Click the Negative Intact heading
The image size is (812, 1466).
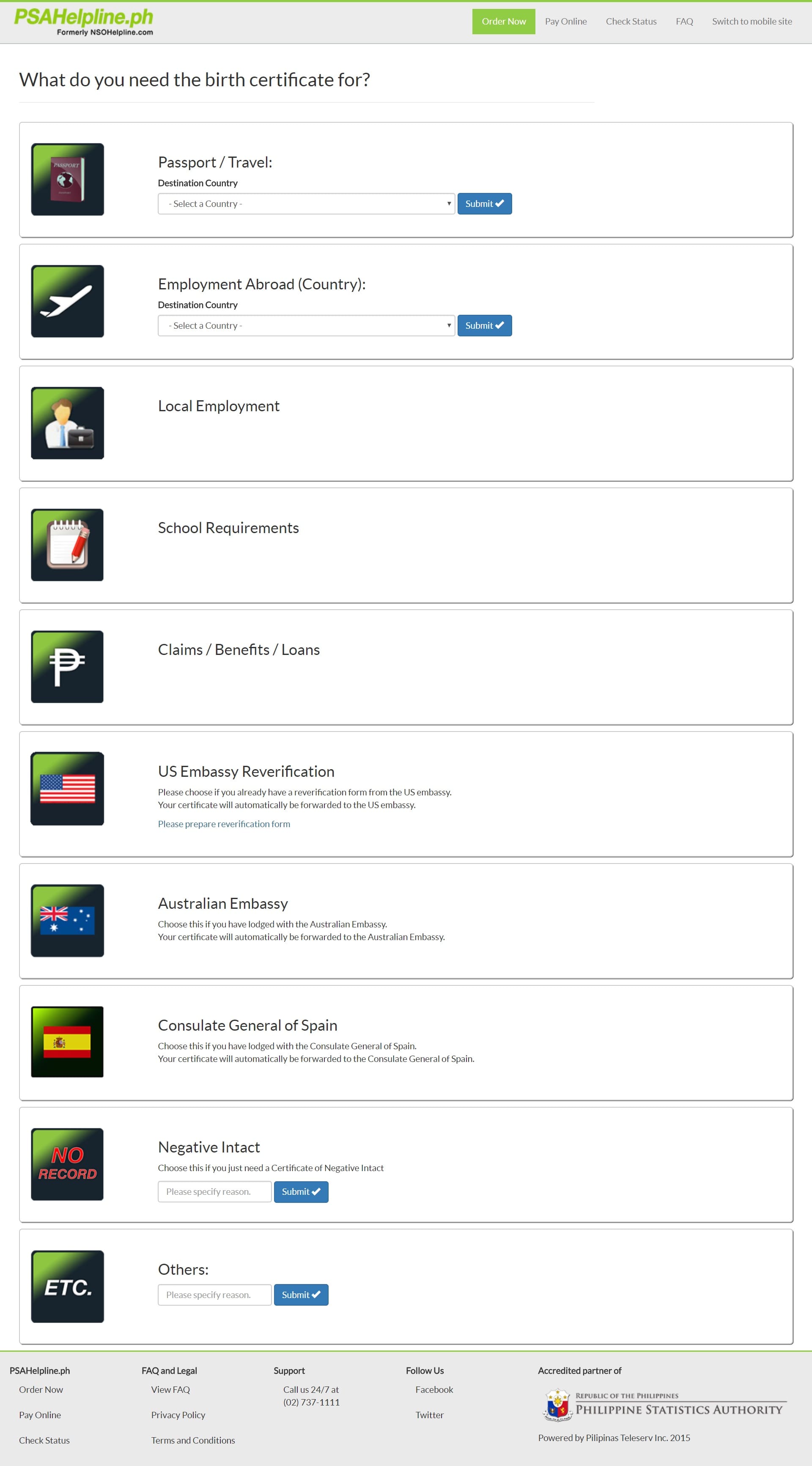(209, 1147)
